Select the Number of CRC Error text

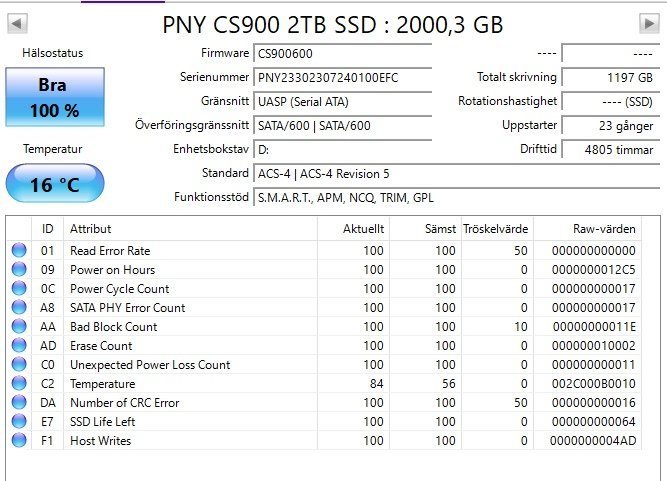(125, 403)
